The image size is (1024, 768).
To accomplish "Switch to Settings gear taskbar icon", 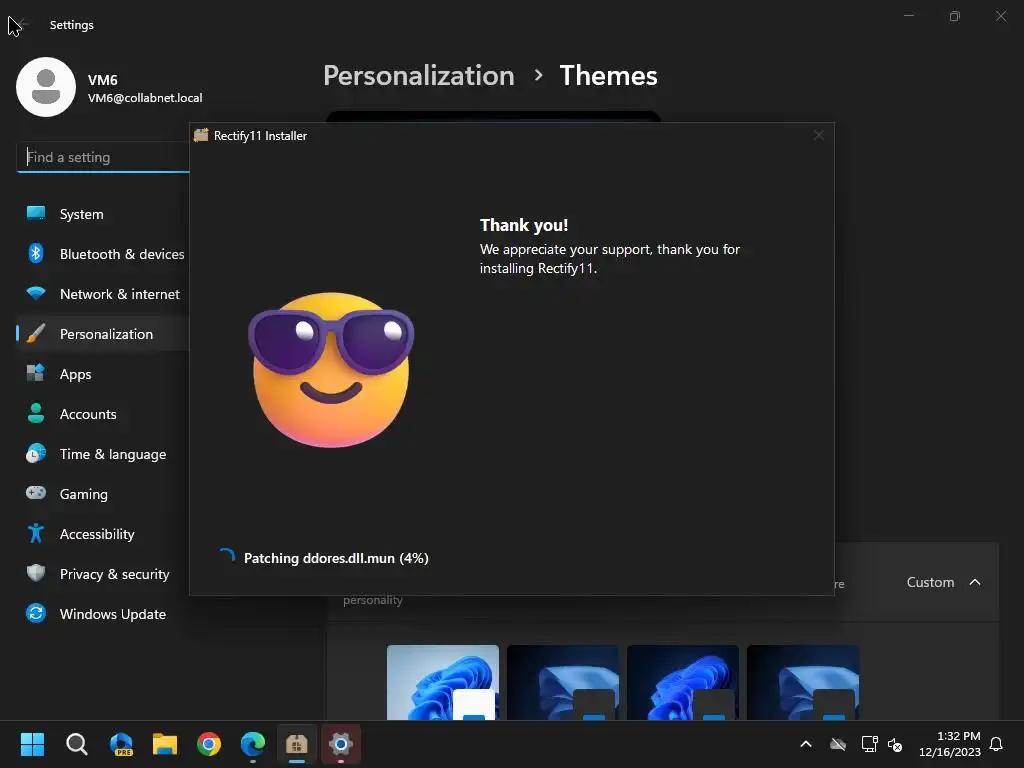I will (x=341, y=744).
